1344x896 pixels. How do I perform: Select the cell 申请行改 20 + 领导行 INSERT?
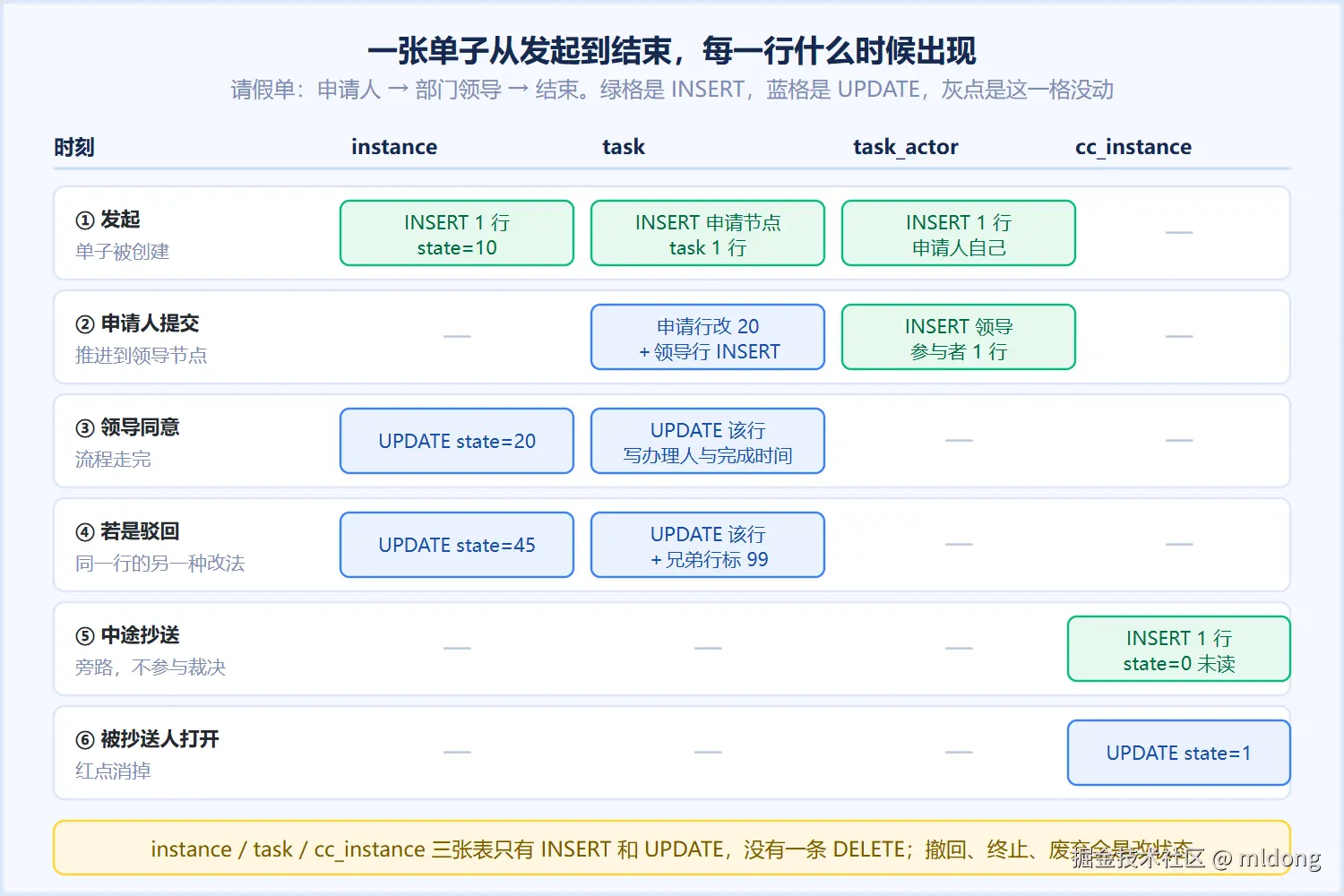coord(708,337)
